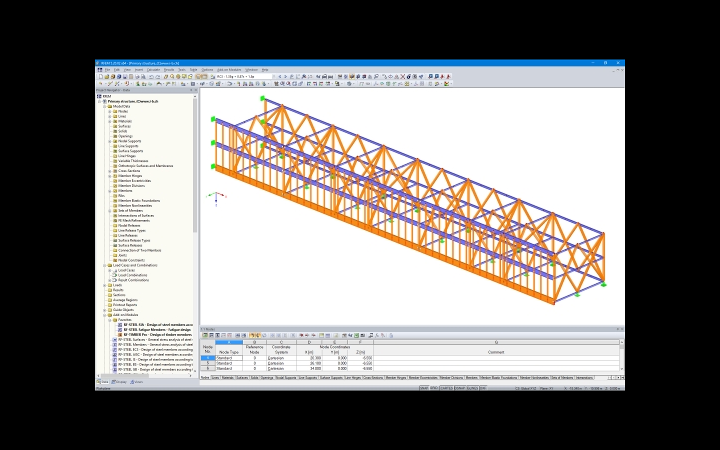Toggle DXF in the status bar
The width and height of the screenshot is (720, 450).
point(483,388)
